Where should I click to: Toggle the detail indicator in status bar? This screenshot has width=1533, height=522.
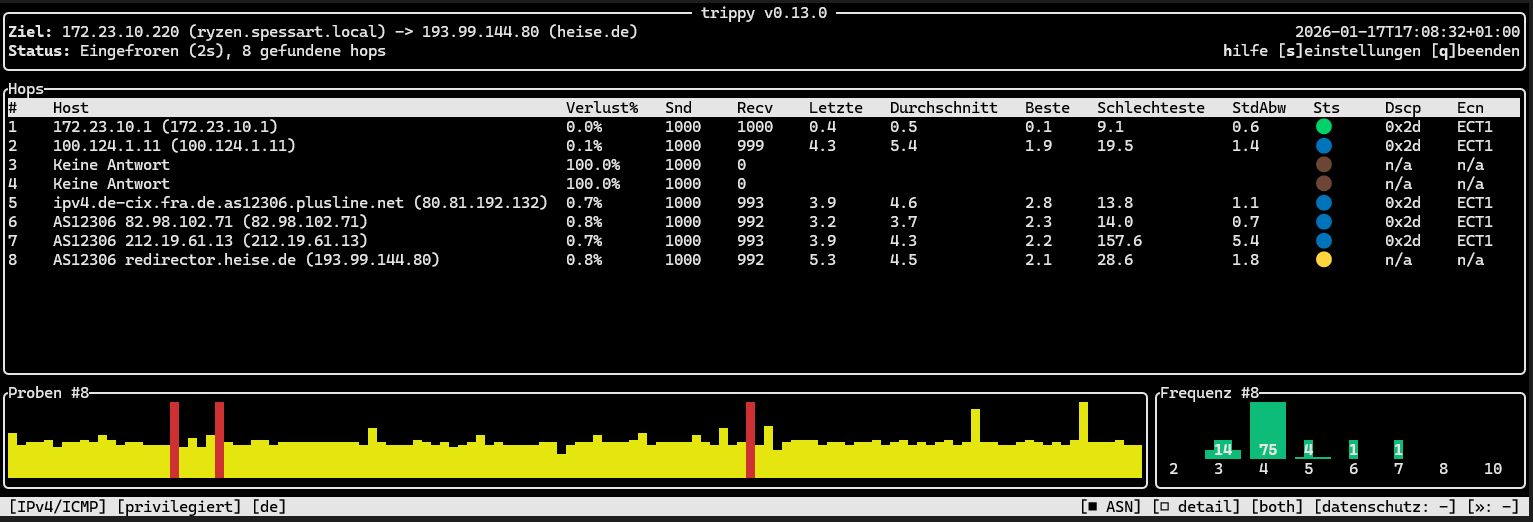(1197, 507)
